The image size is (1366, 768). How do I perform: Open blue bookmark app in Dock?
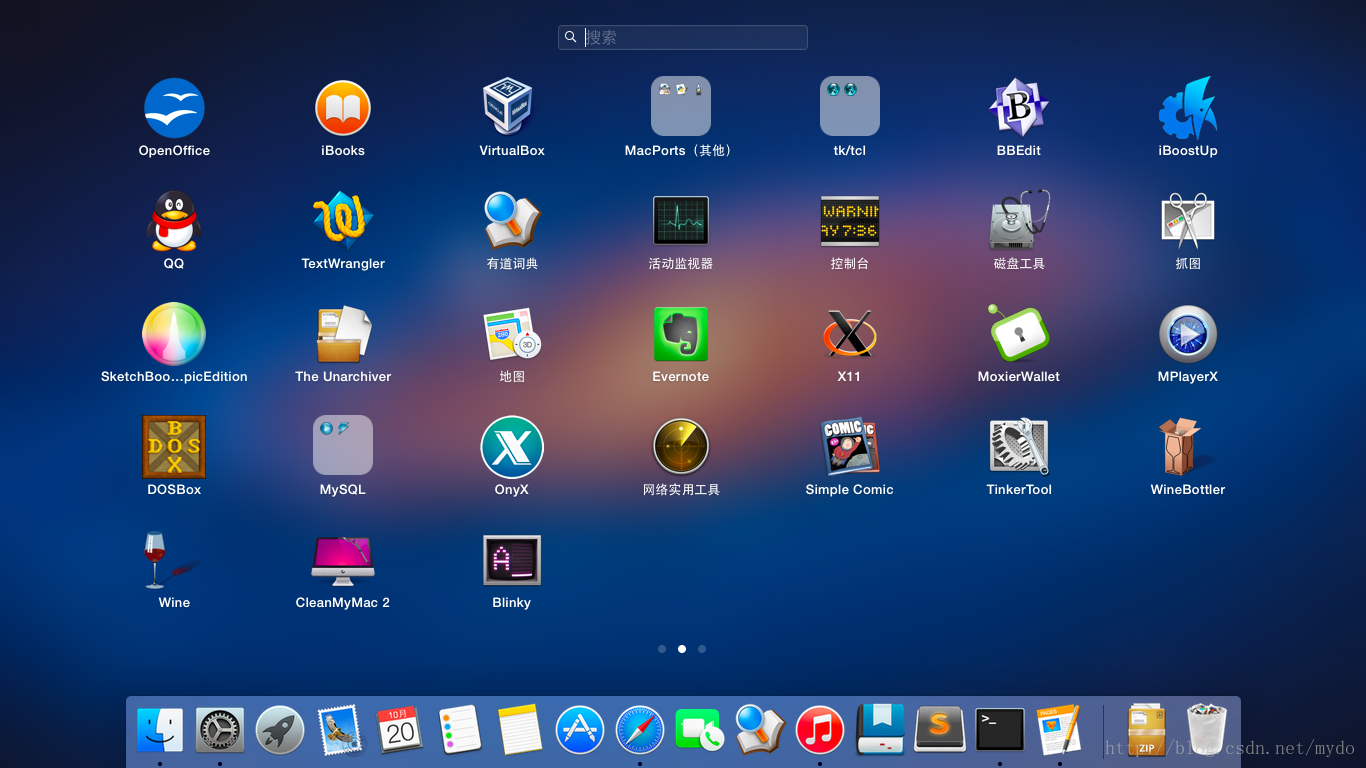pyautogui.click(x=880, y=730)
